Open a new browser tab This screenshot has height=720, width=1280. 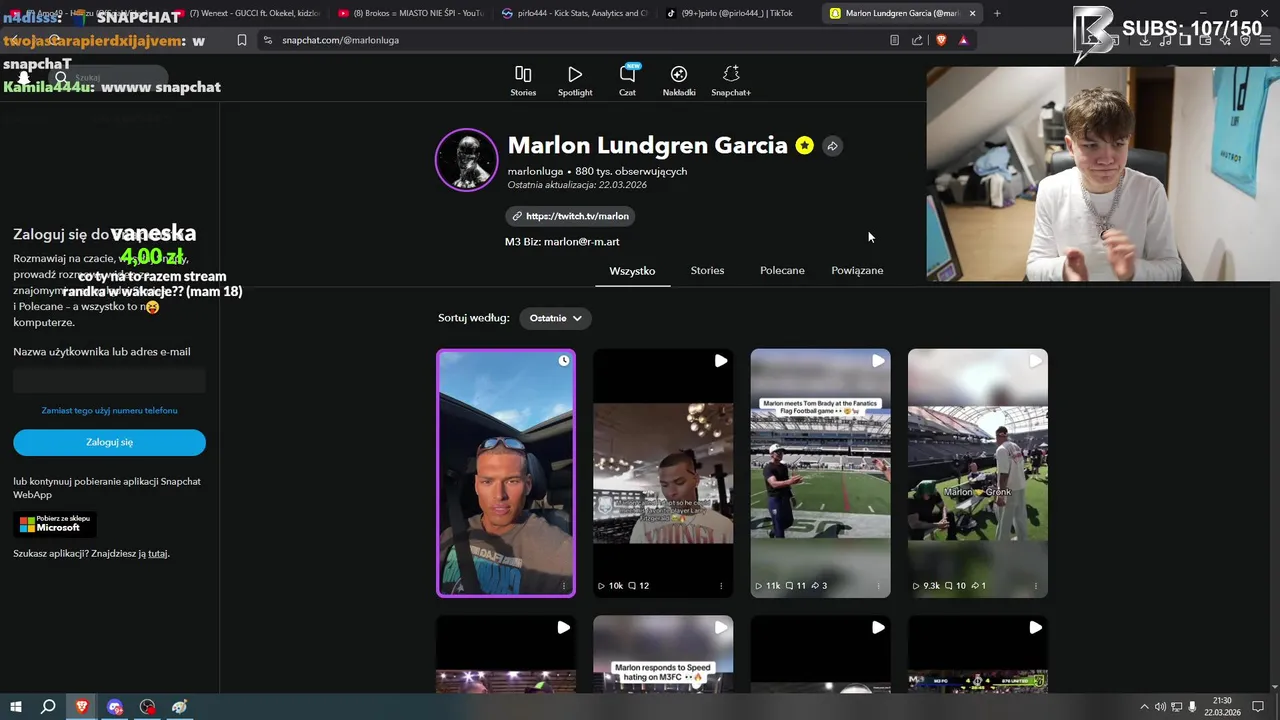997,13
